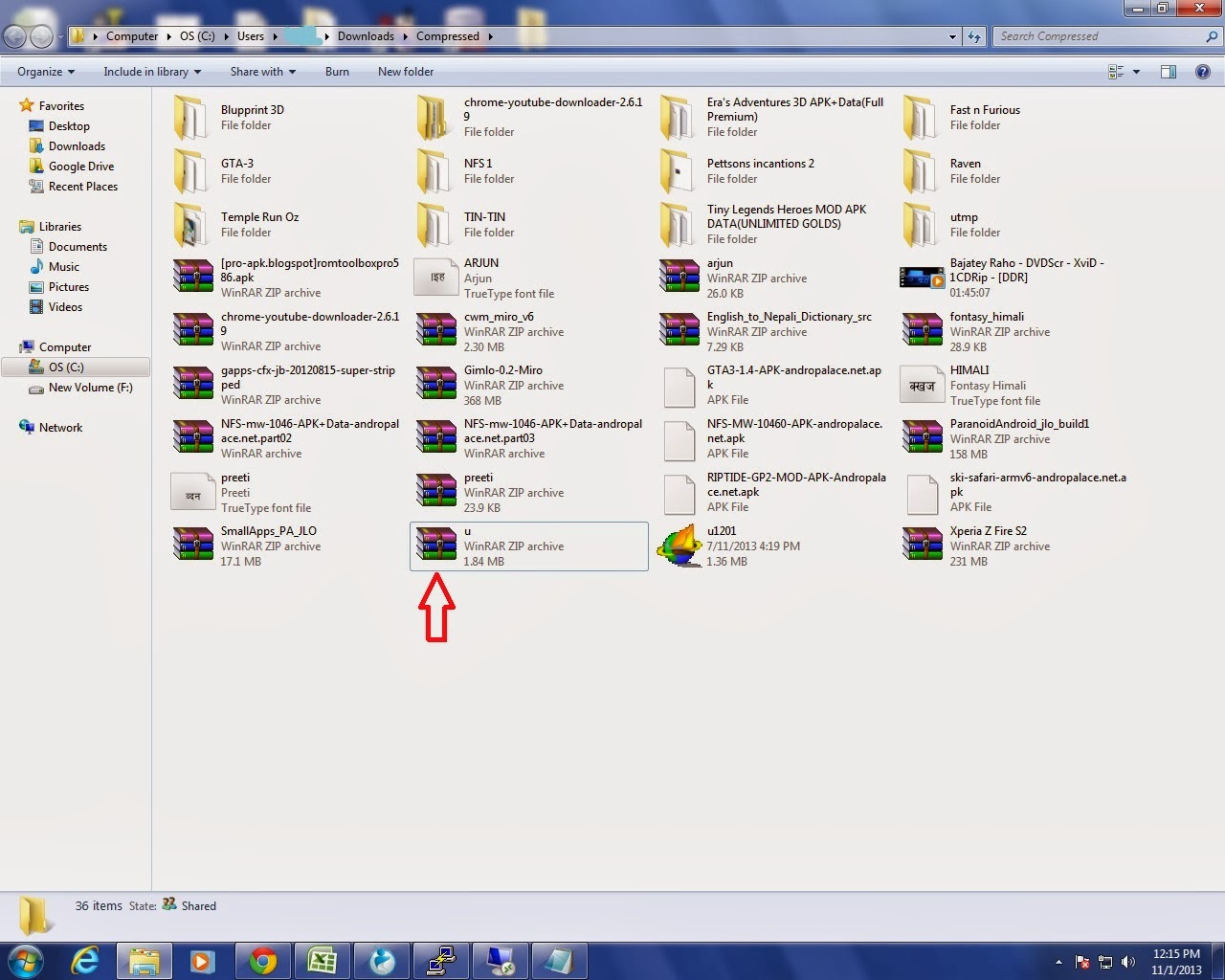Click the Action Center flag in the tray
The image size is (1225, 980).
1081,963
